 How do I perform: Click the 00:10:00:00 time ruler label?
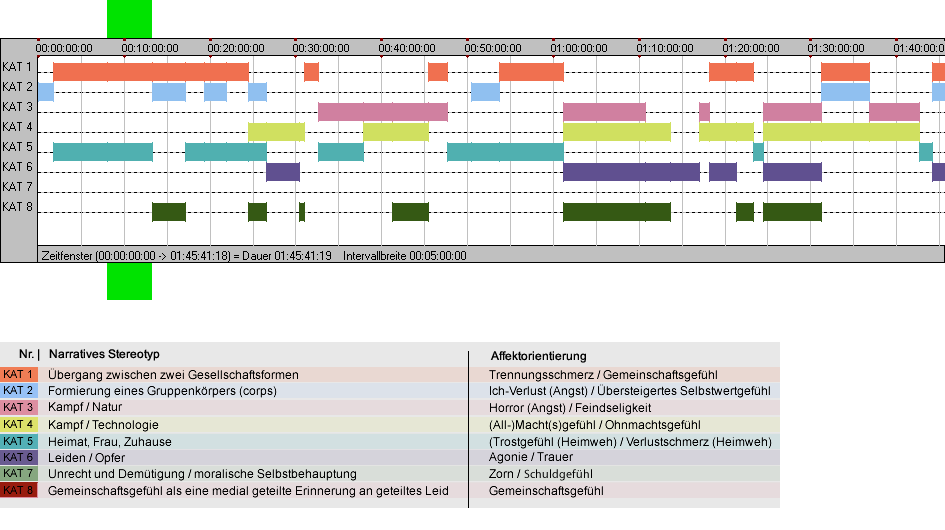[150, 48]
